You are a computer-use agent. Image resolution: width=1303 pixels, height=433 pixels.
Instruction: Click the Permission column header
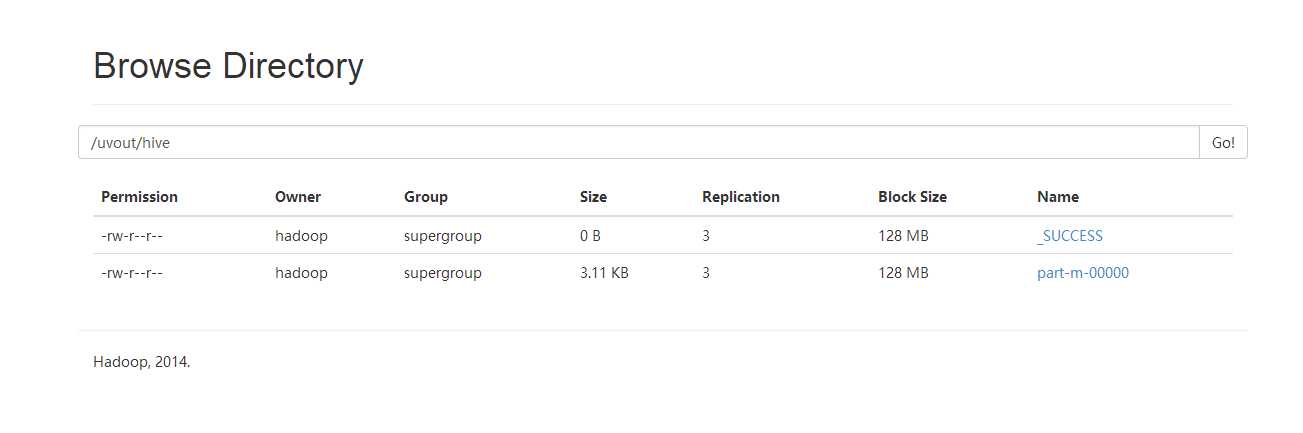pyautogui.click(x=140, y=197)
